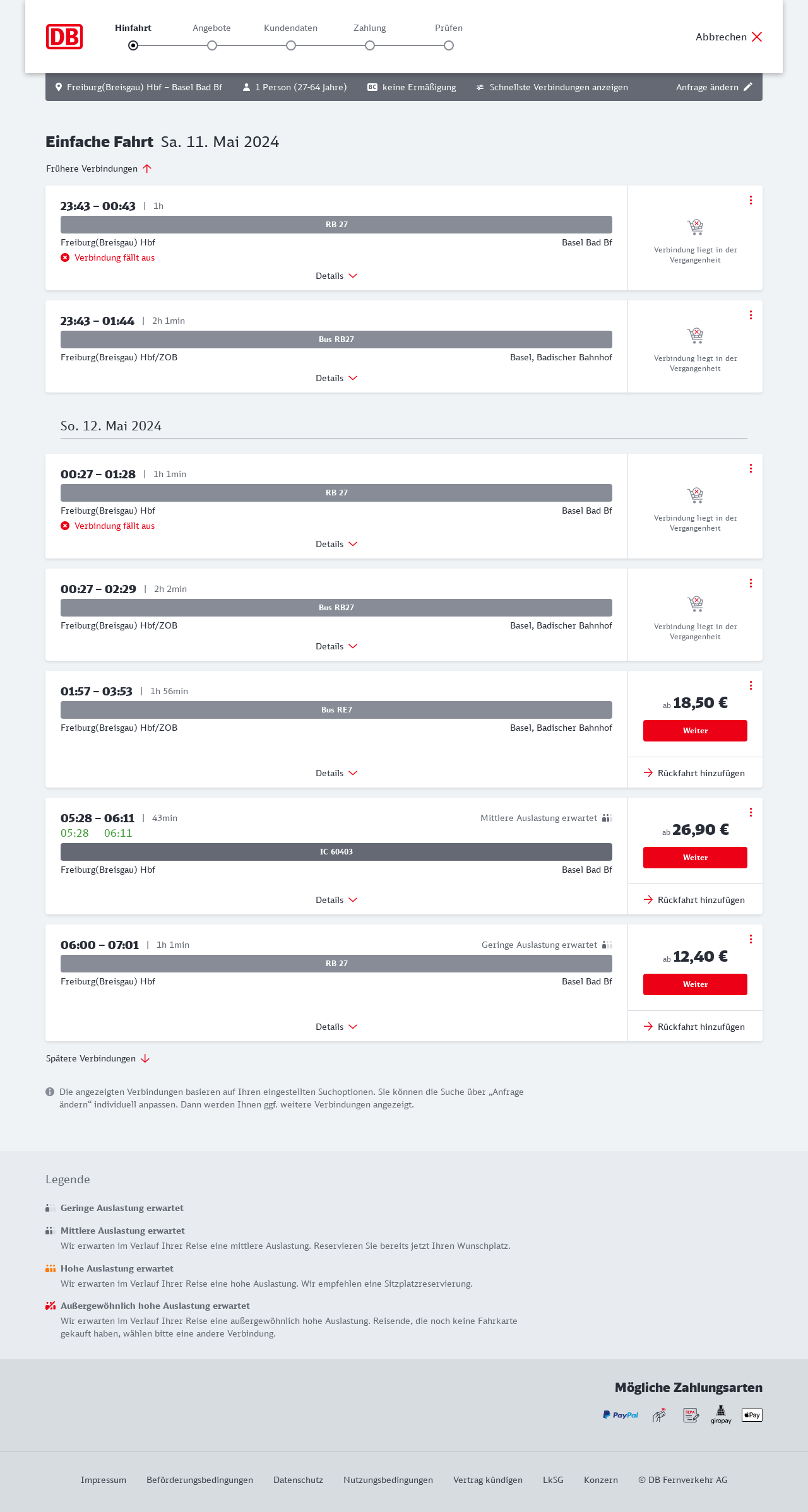The height and width of the screenshot is (1512, 808).
Task: Click the Anfrage ändern pencil icon
Action: click(x=748, y=87)
